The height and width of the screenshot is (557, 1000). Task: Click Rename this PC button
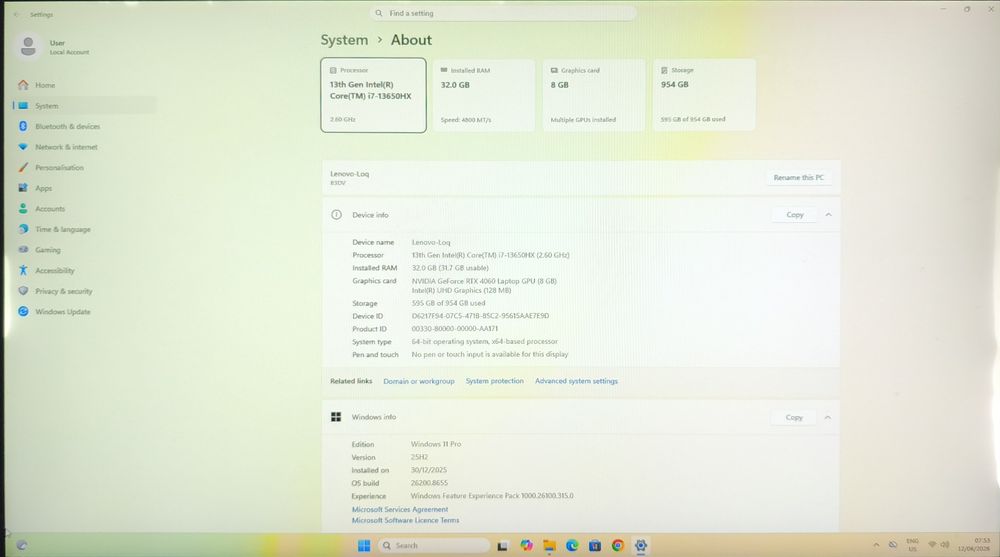798,177
